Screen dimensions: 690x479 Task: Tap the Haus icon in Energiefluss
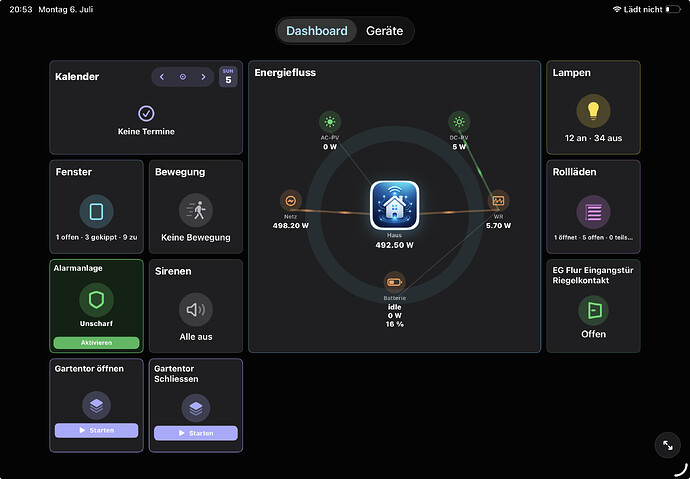point(394,205)
